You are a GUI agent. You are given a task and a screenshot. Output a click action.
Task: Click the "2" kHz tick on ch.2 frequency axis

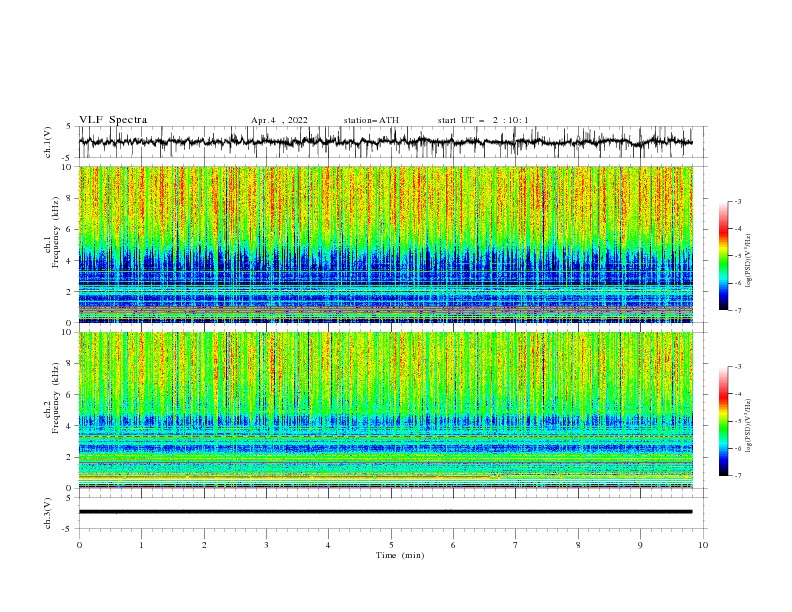tap(69, 457)
